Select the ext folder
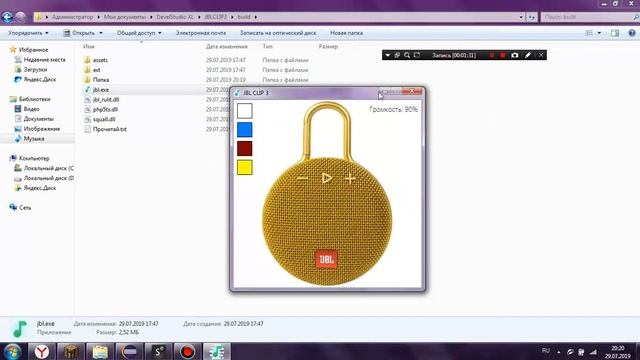640x360 pixels. coord(96,70)
